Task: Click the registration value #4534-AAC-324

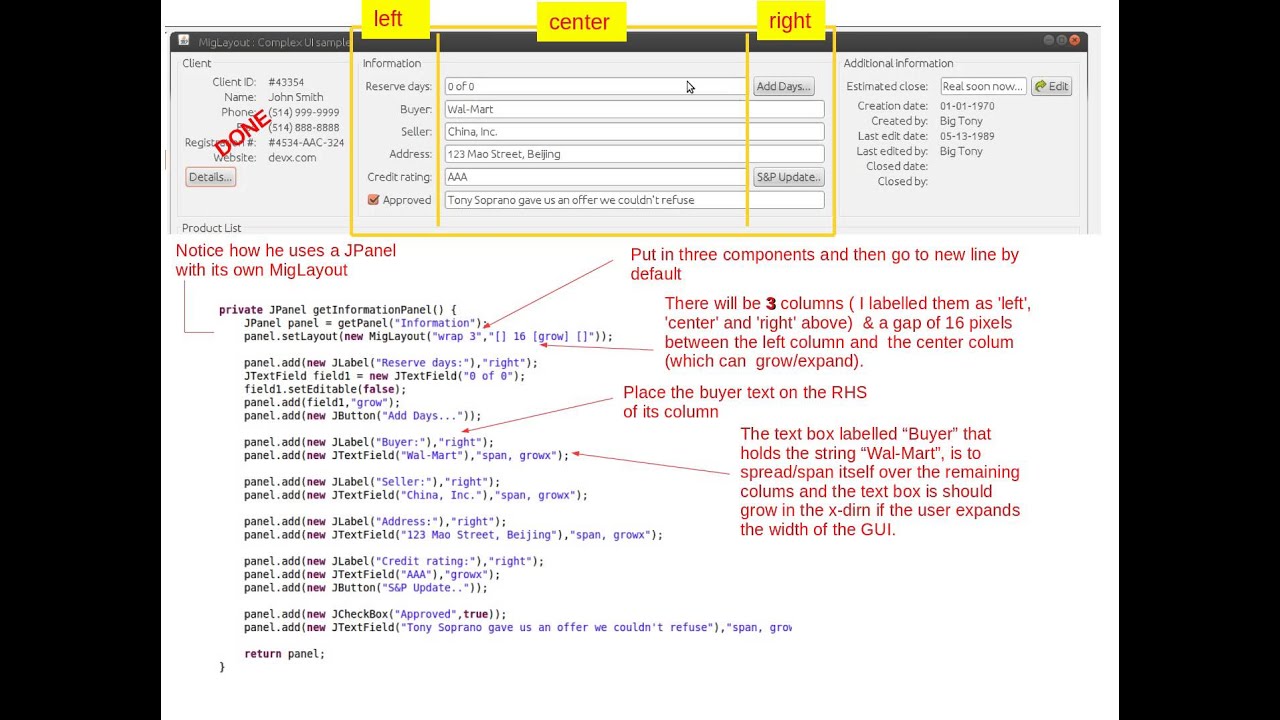Action: 306,143
